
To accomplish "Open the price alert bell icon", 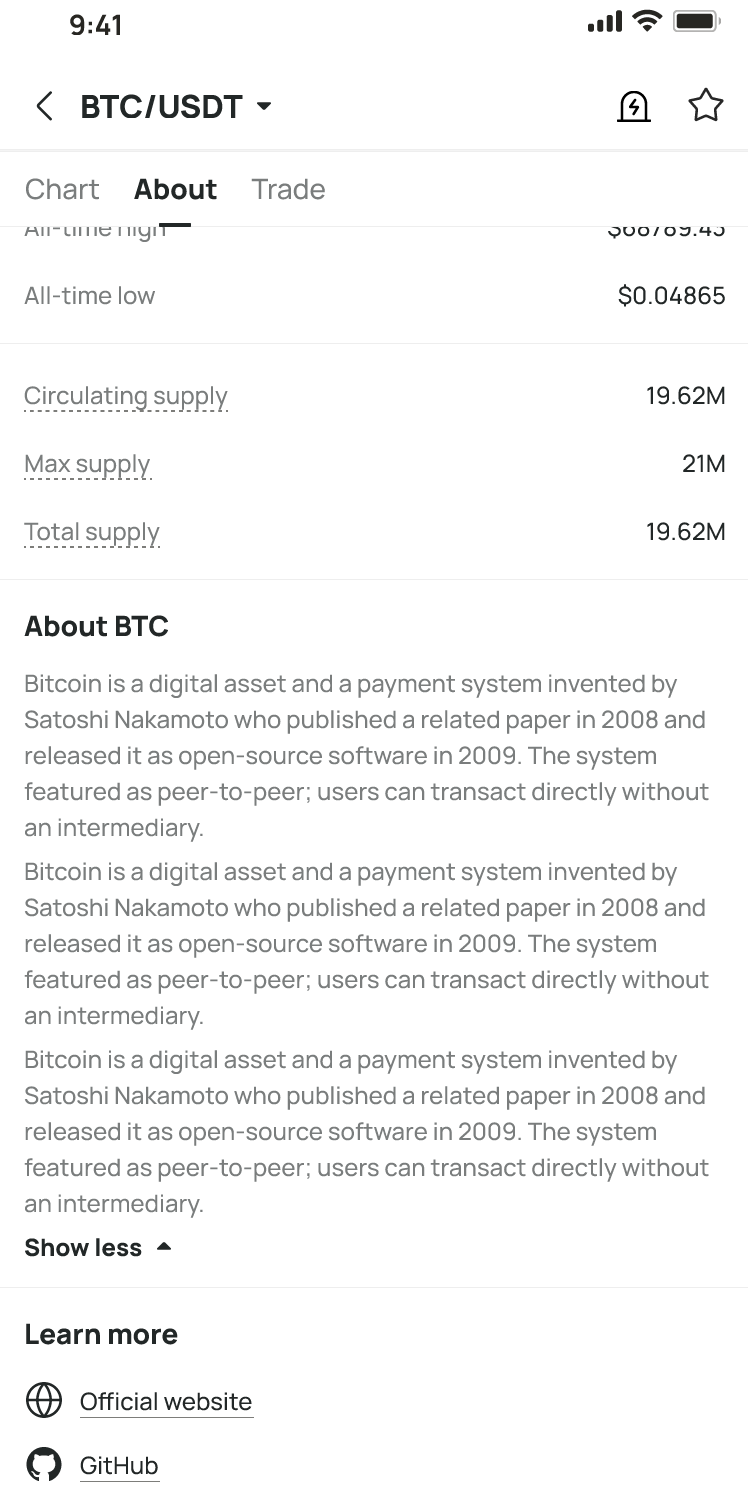I will coord(634,106).
